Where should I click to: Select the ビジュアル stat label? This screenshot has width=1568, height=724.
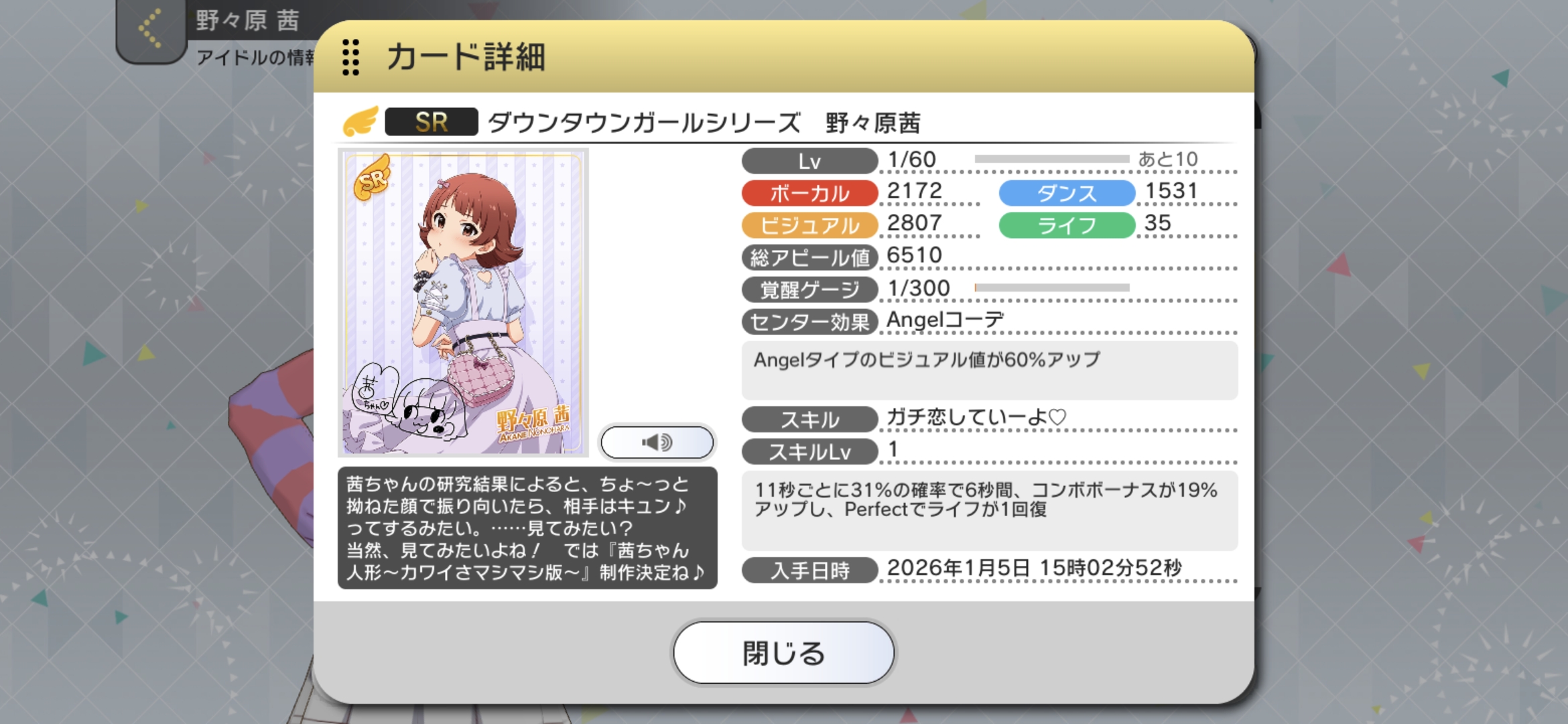[x=809, y=225]
